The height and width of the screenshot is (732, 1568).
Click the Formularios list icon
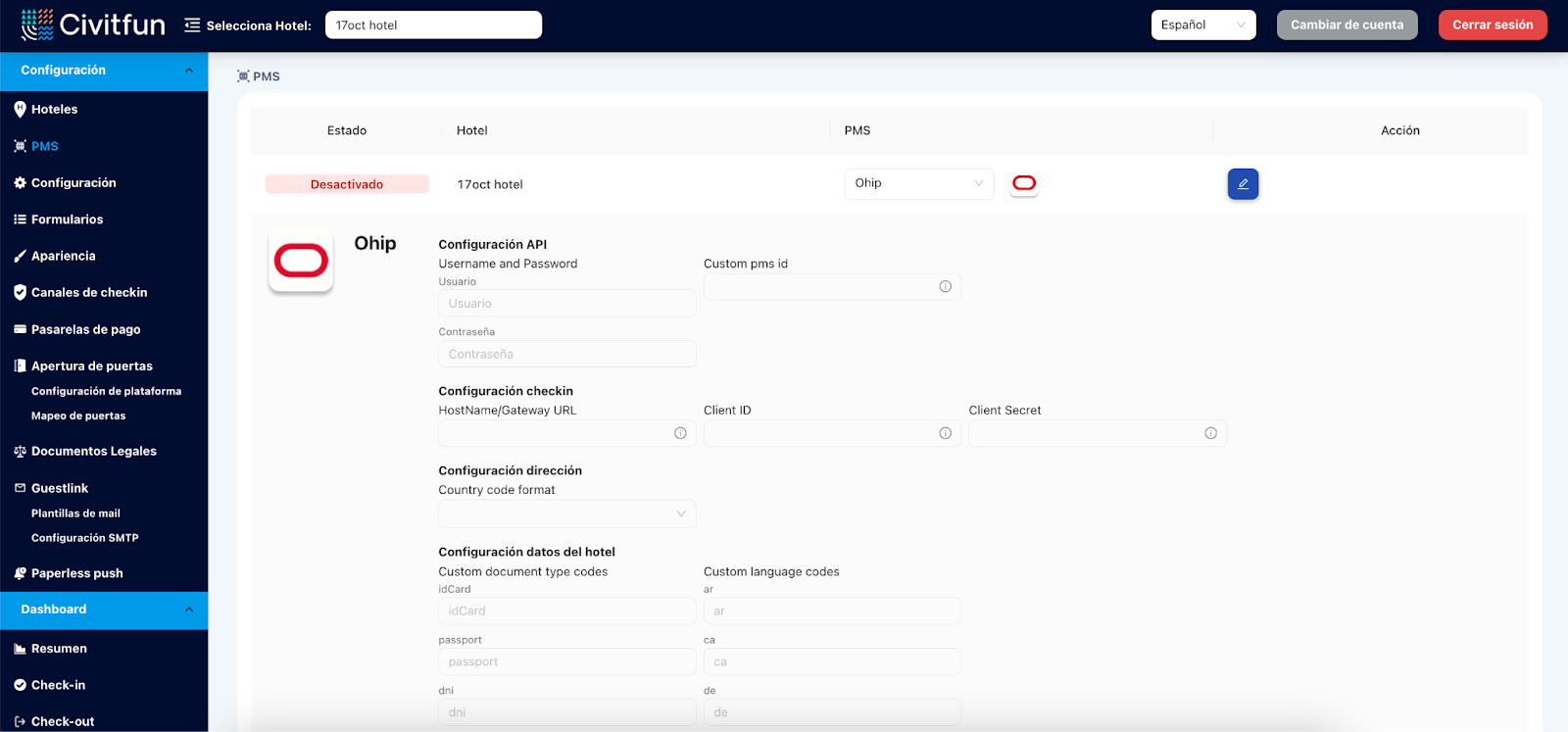click(x=20, y=220)
